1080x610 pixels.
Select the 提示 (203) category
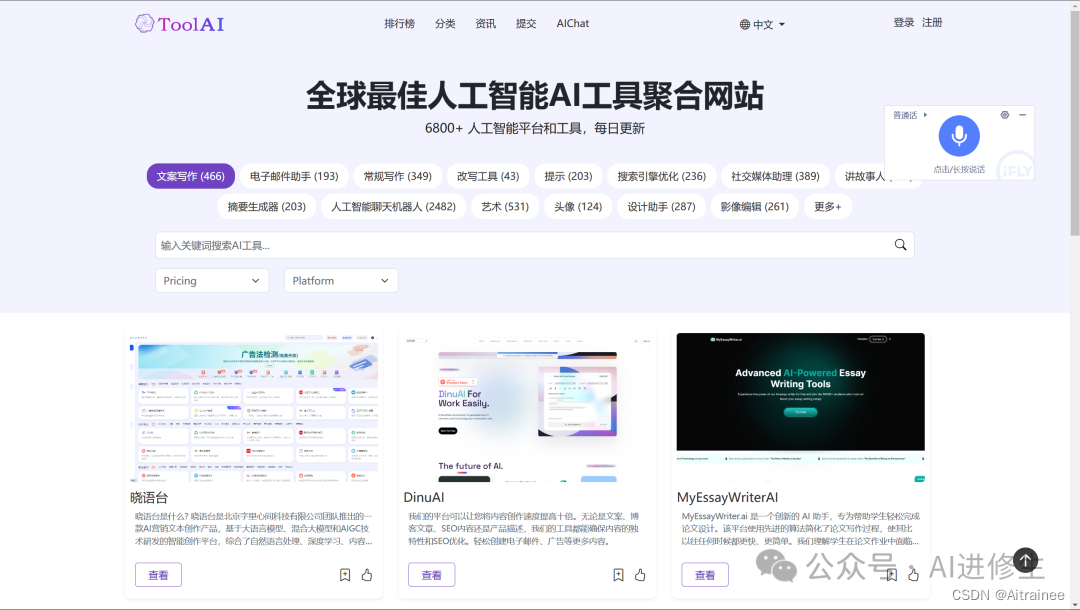568,176
